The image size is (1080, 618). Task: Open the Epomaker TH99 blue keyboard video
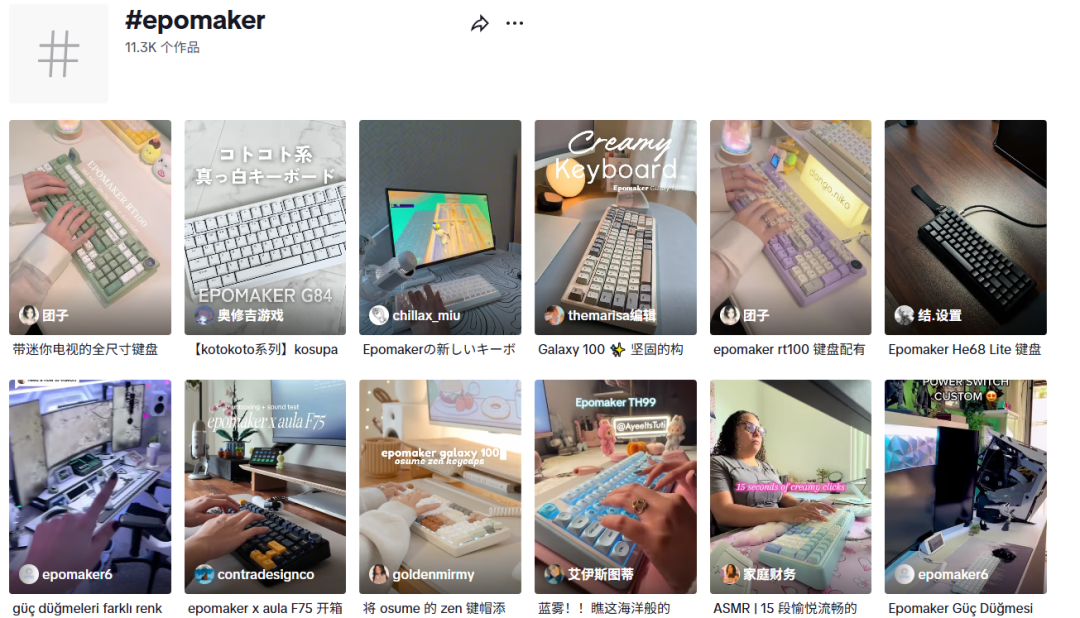click(x=616, y=486)
